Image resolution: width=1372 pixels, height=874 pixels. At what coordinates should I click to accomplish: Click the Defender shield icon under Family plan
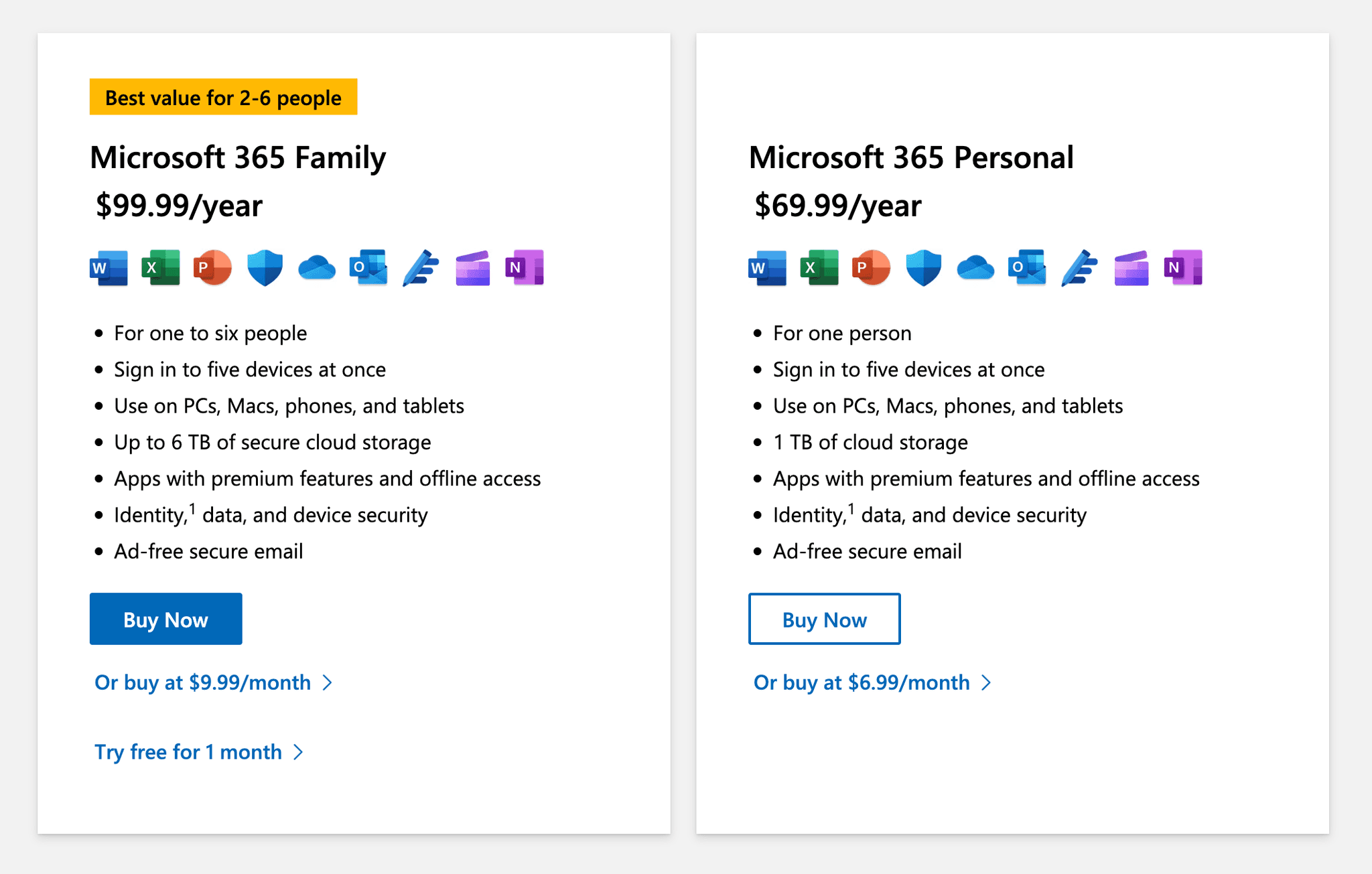pyautogui.click(x=264, y=267)
